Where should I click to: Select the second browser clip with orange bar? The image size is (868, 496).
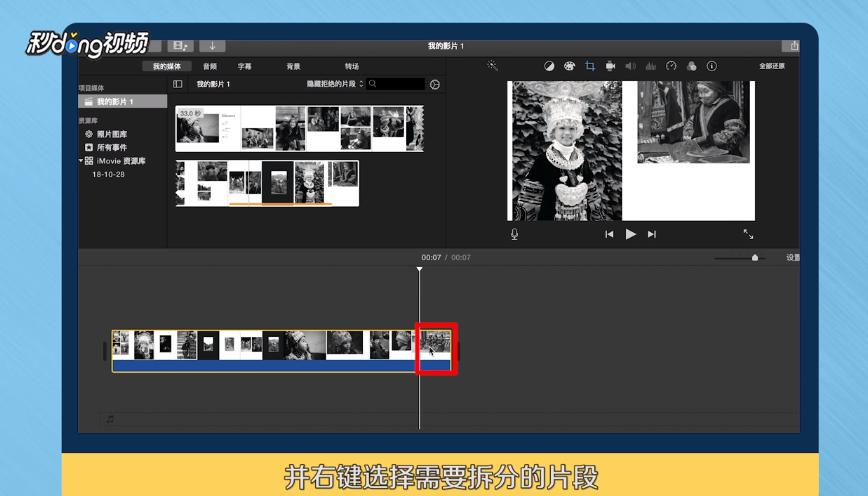pos(267,183)
